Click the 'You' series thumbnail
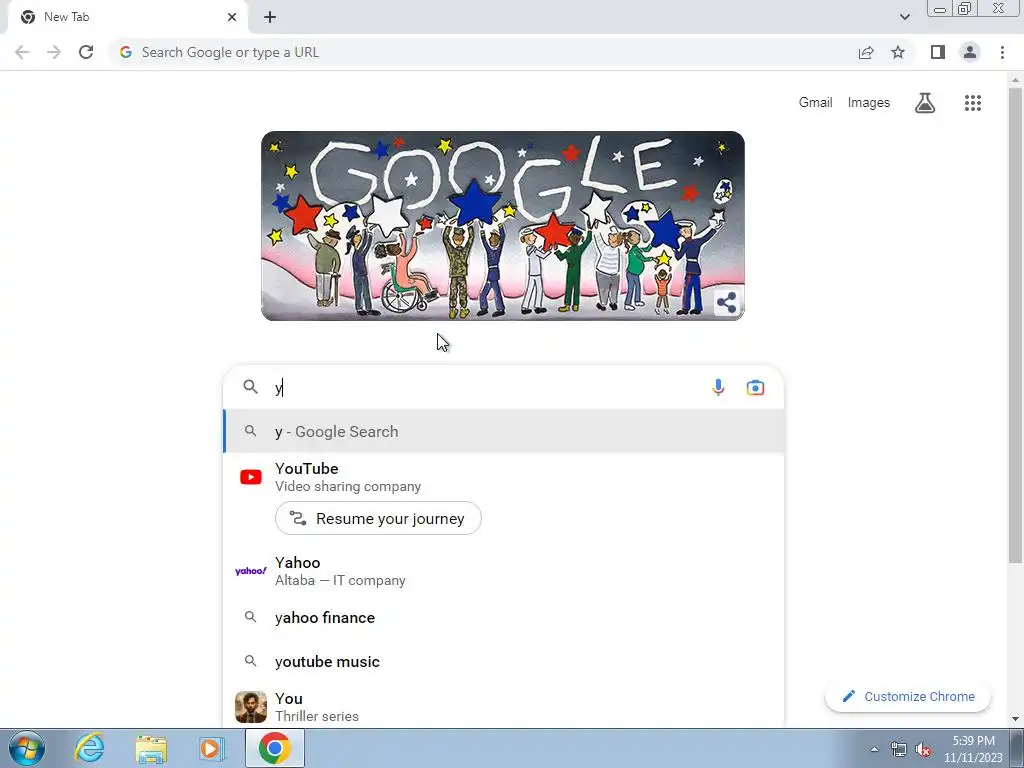 click(x=251, y=707)
